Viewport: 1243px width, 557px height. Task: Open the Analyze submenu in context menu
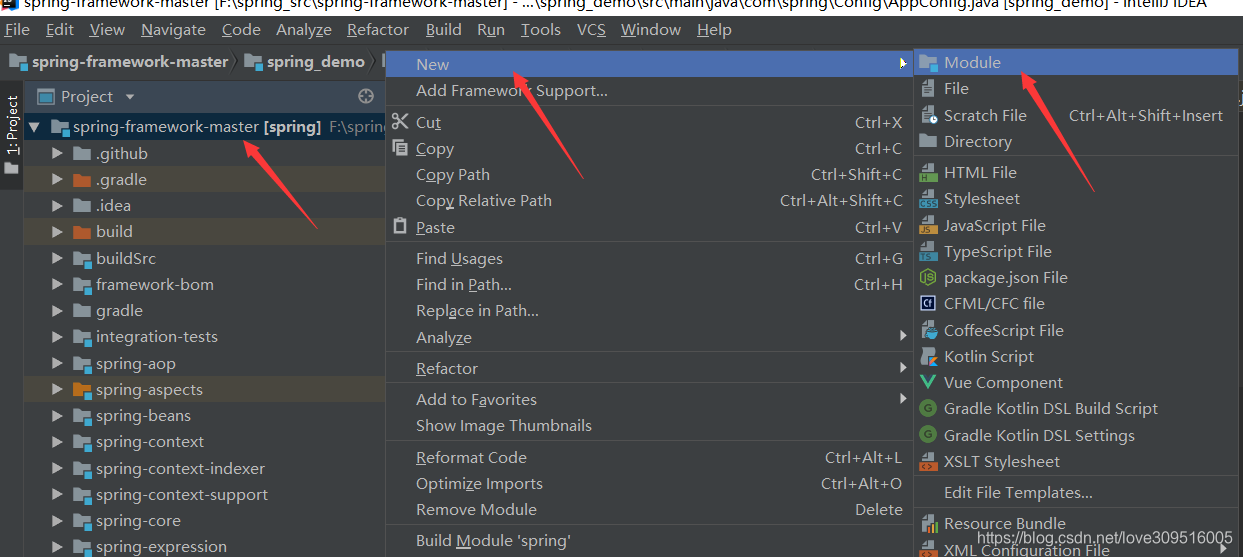coord(650,337)
